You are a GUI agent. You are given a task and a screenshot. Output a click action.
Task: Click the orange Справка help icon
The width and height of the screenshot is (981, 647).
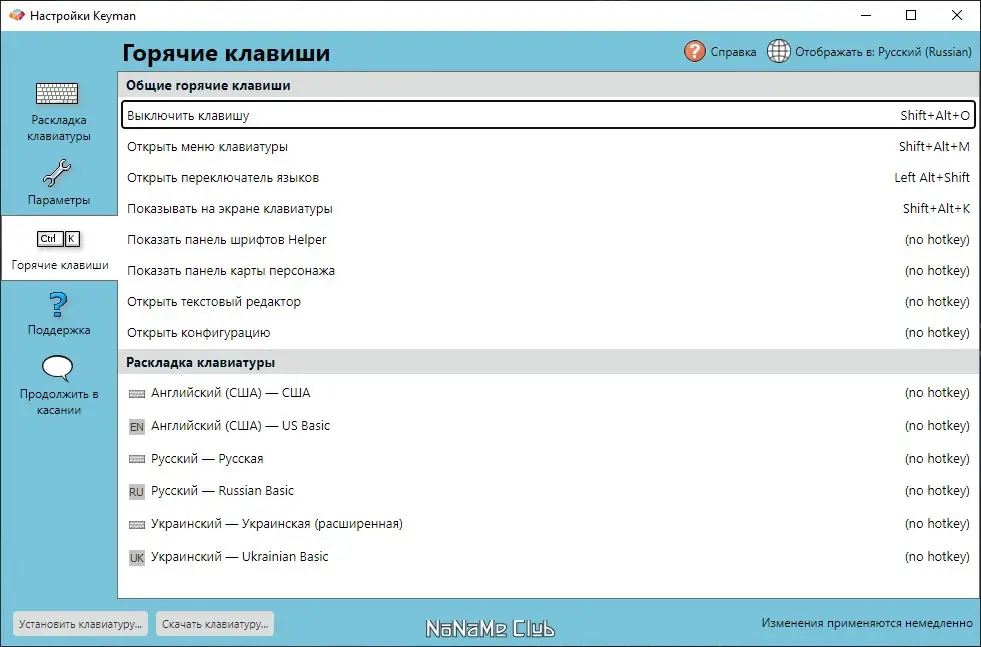694,51
